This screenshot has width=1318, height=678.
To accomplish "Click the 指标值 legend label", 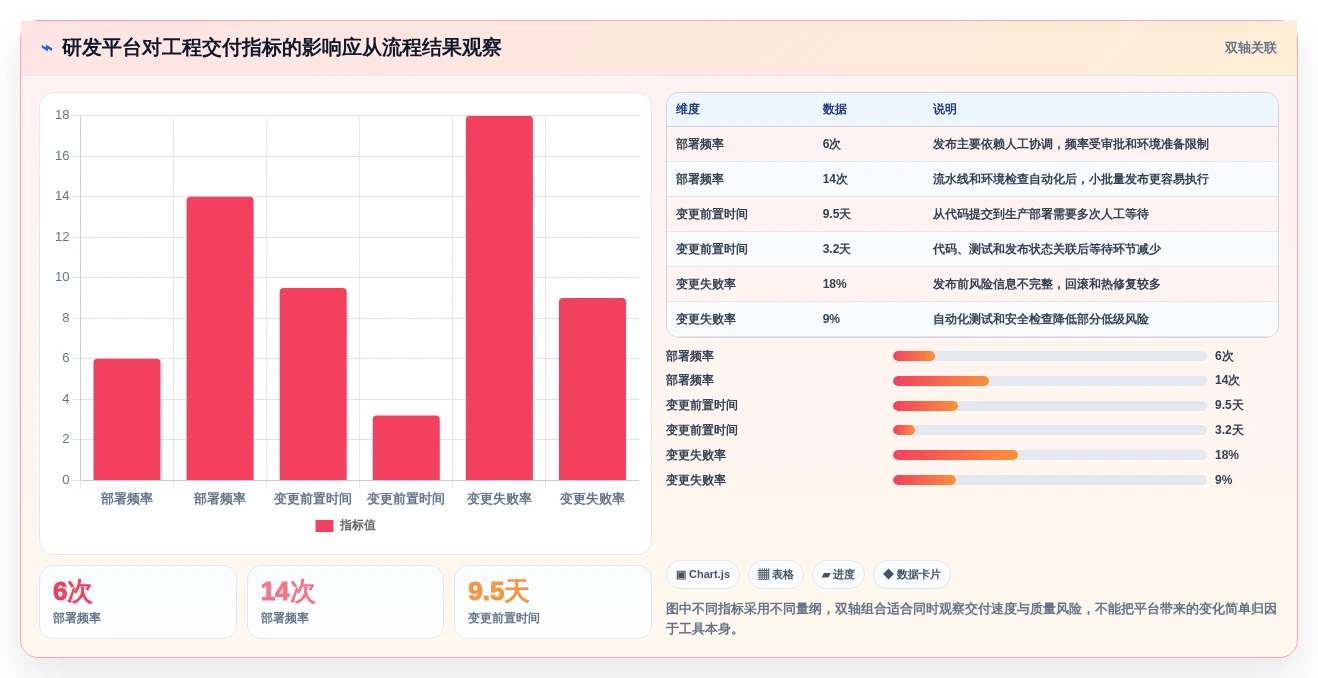I will tap(358, 526).
